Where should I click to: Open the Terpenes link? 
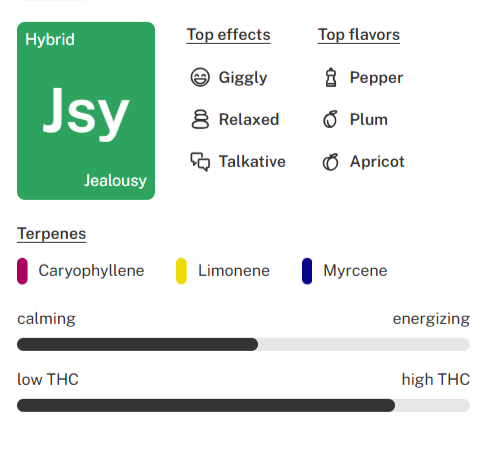(52, 234)
